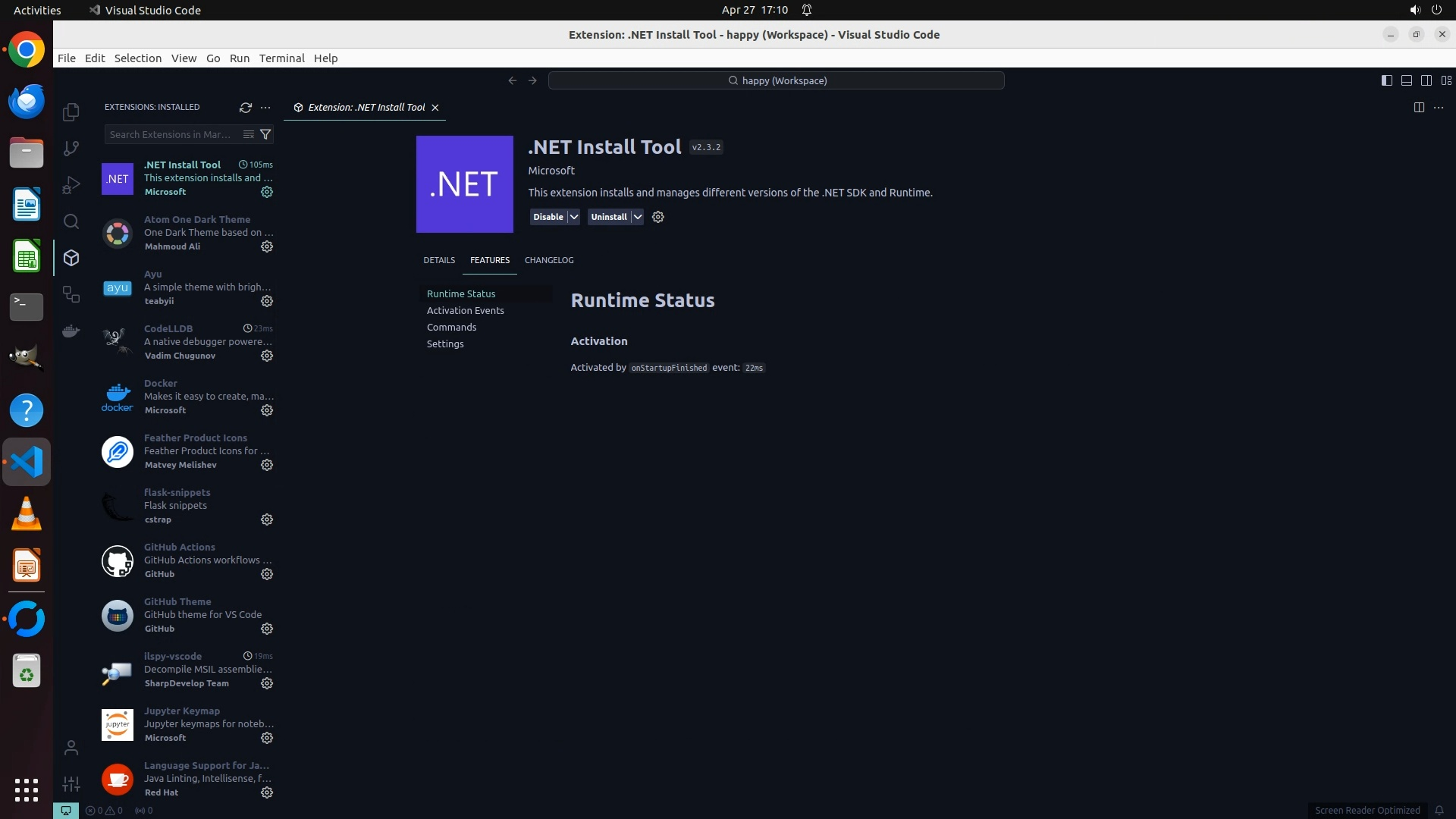
Task: Expand the Disable button dropdown arrow
Action: (x=574, y=217)
